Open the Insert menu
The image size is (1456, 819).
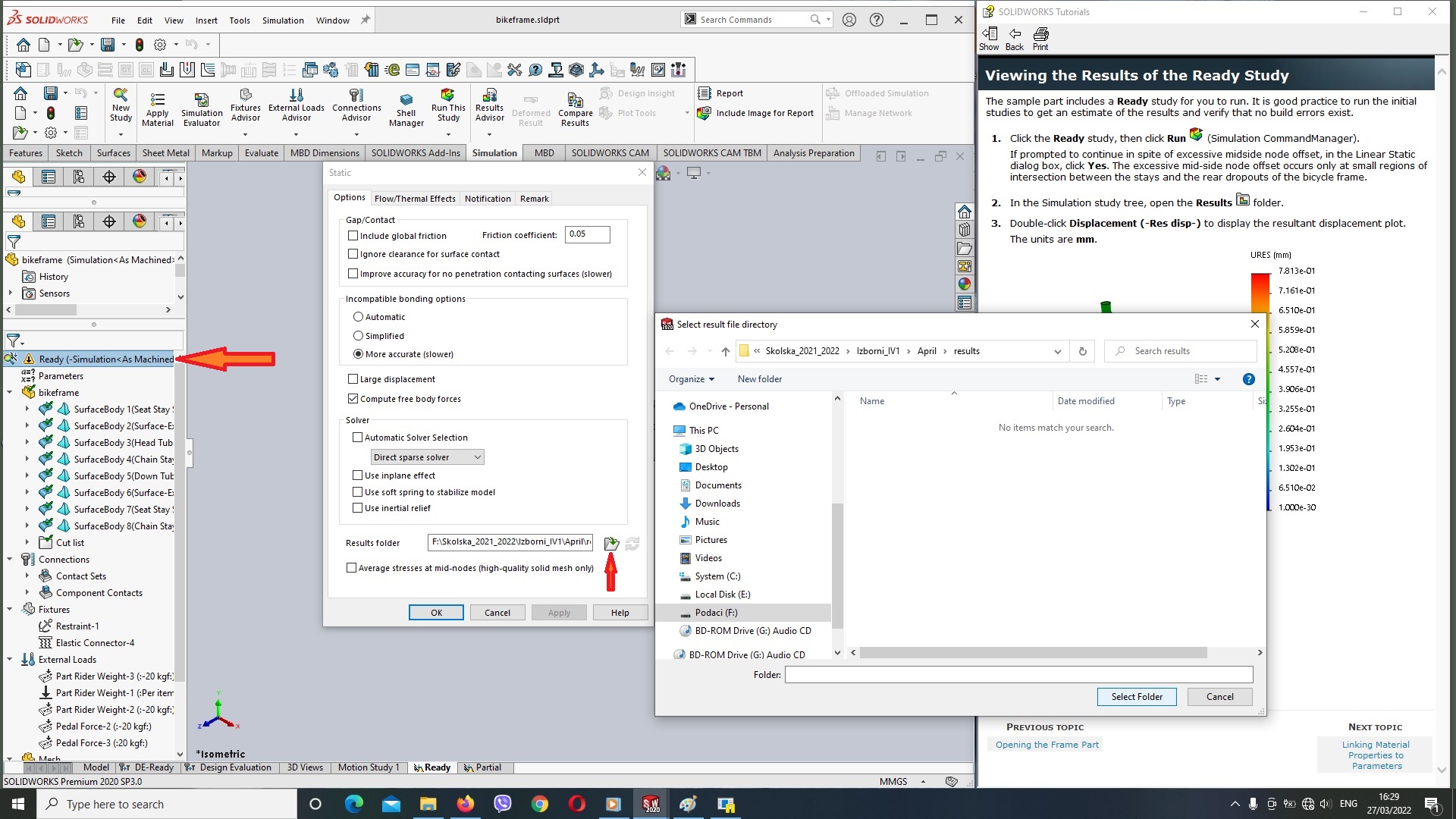click(206, 20)
